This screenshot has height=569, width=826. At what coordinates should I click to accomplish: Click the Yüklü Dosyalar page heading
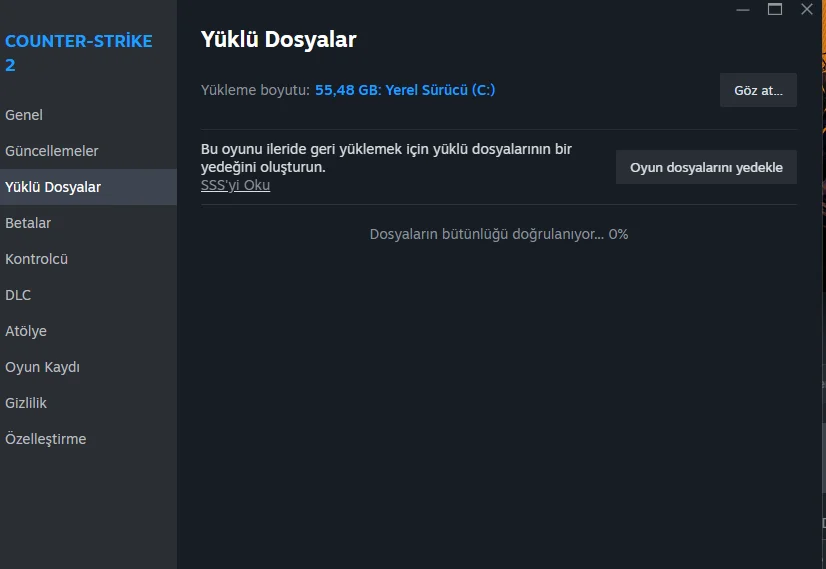(279, 40)
